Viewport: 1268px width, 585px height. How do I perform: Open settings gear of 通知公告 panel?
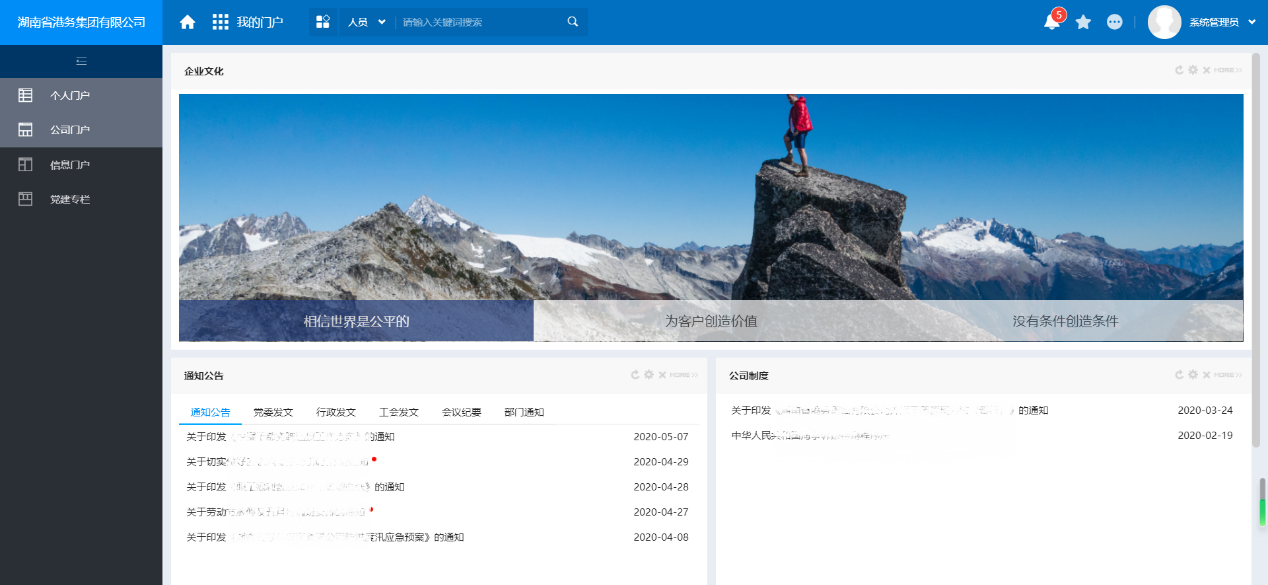click(x=648, y=375)
